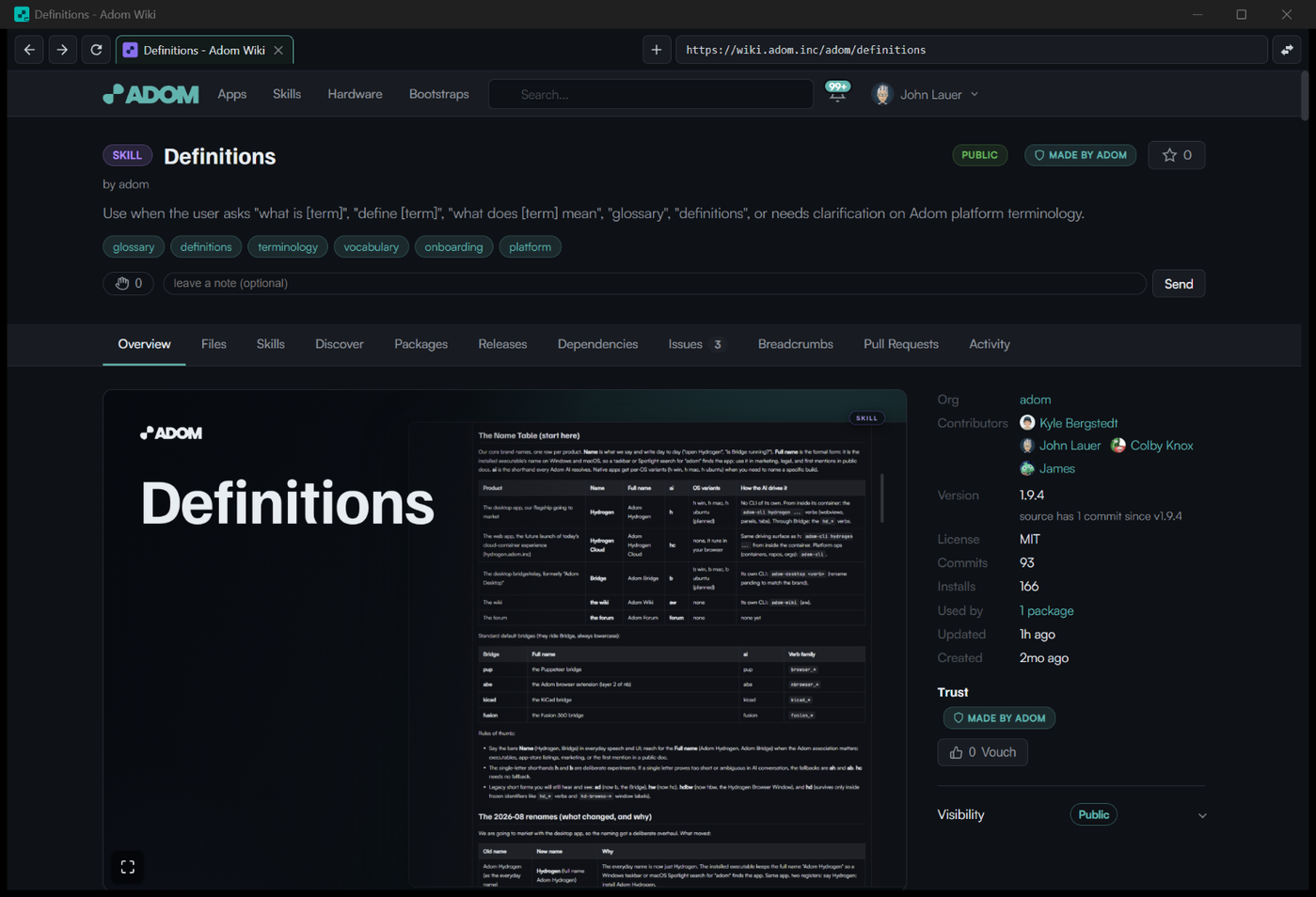Switch to the Discover tab
Image resolution: width=1316 pixels, height=897 pixels.
pyautogui.click(x=340, y=344)
